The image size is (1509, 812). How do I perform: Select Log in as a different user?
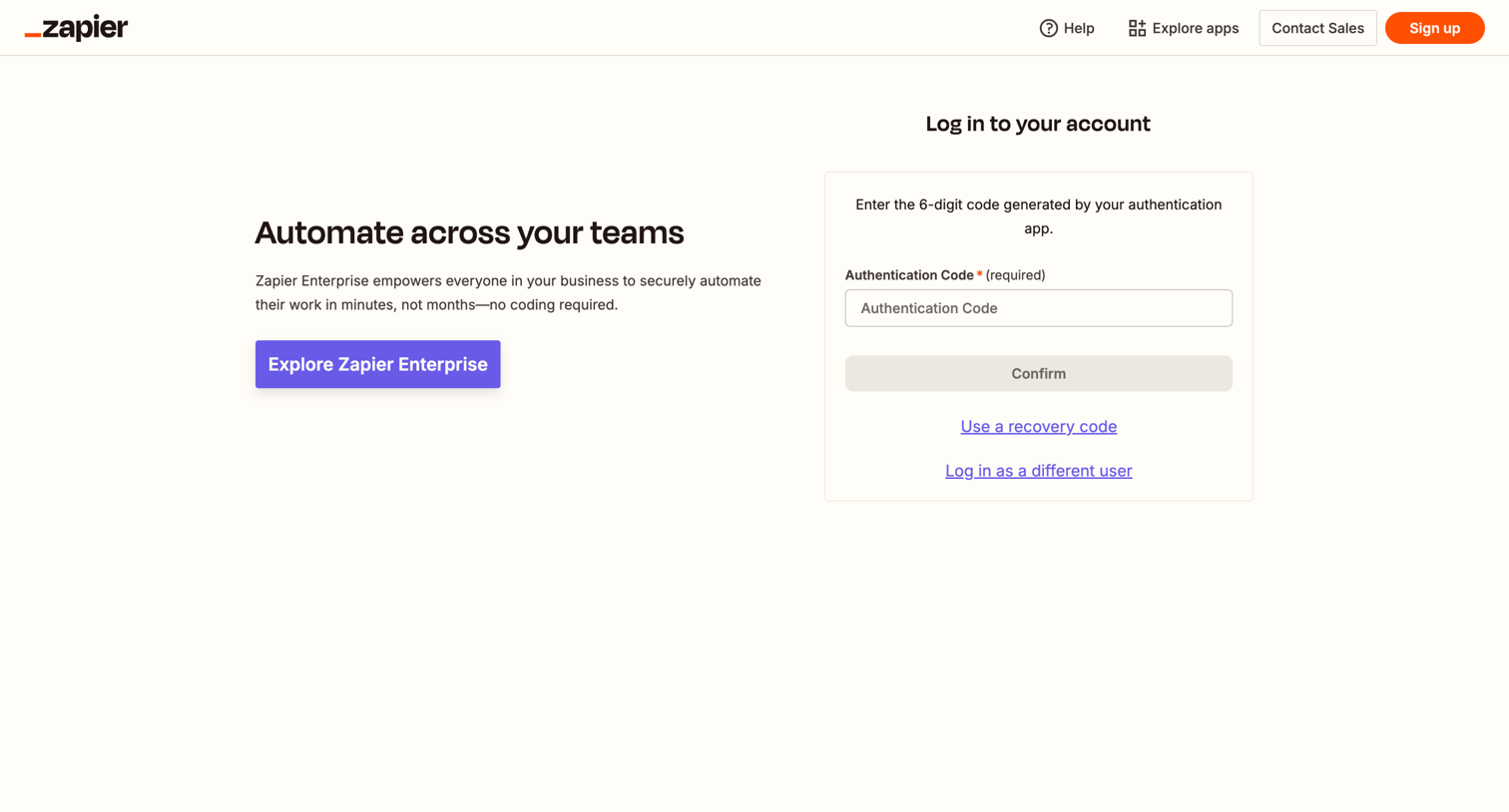click(1038, 471)
